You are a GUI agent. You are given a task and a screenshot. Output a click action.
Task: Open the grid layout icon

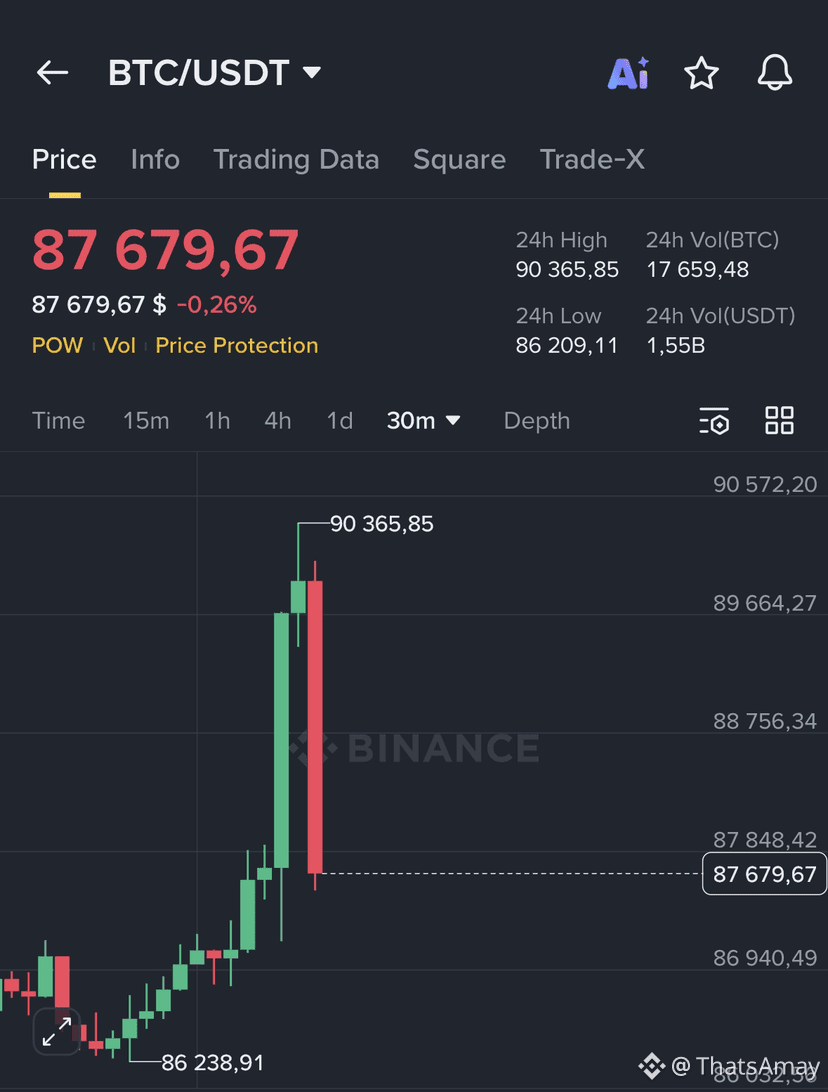point(779,421)
